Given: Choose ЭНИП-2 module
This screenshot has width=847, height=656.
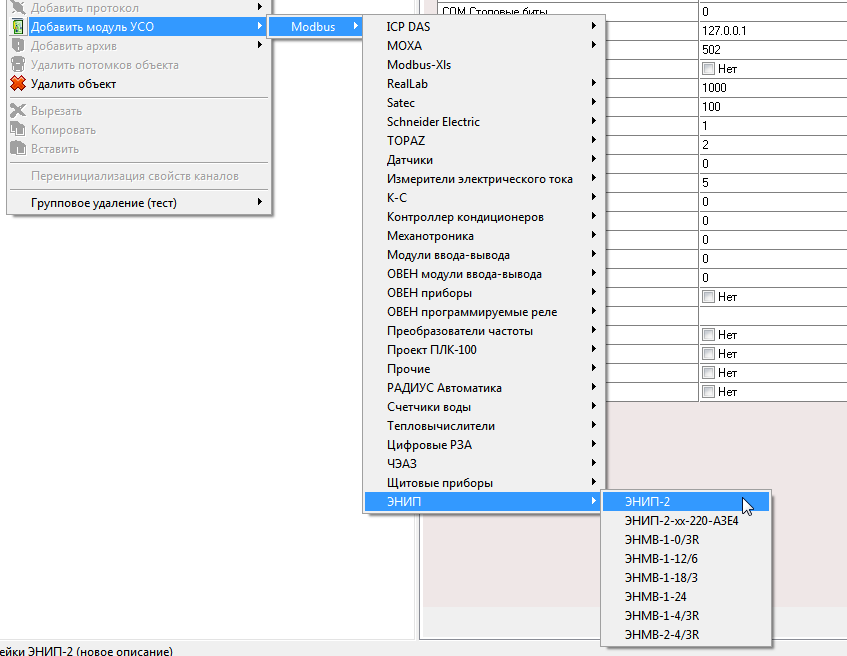Looking at the screenshot, I should [x=686, y=501].
